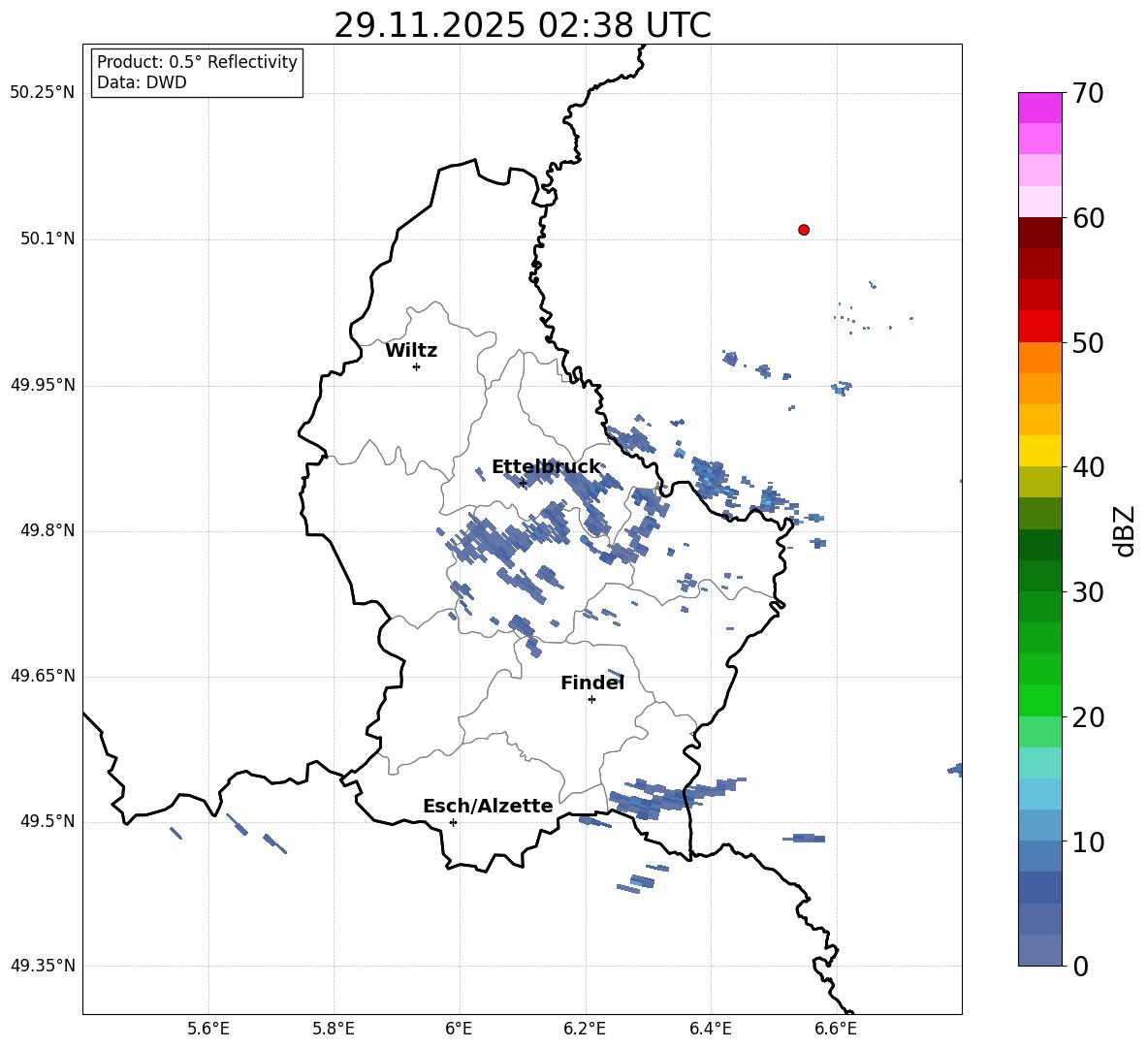Click the Findel station cross marker

click(591, 700)
